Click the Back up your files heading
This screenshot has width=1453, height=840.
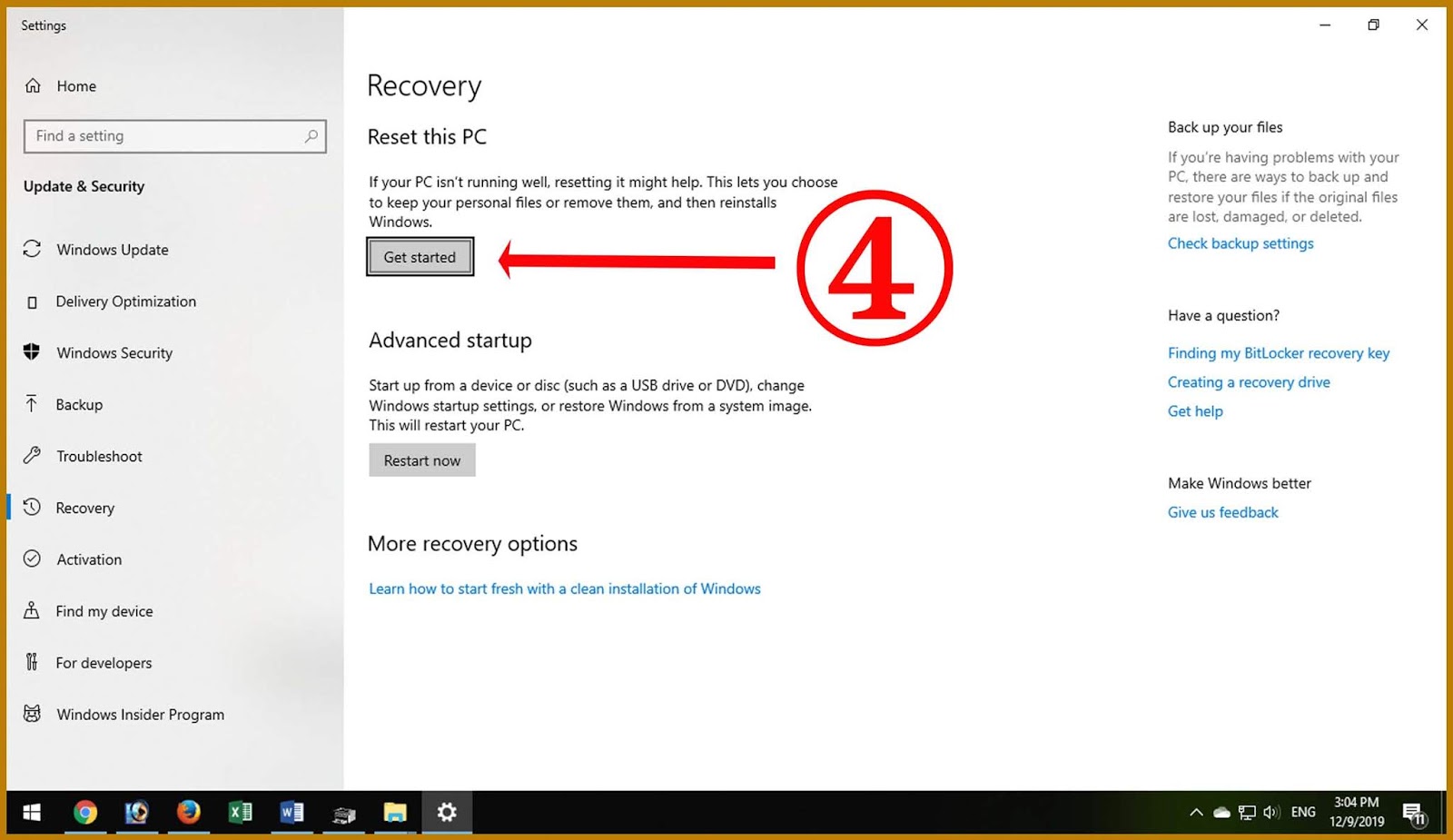[x=1225, y=127]
